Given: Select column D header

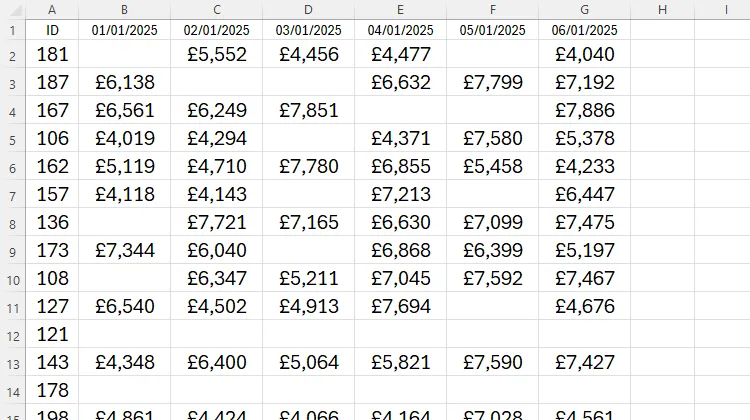Looking at the screenshot, I should click(x=309, y=10).
